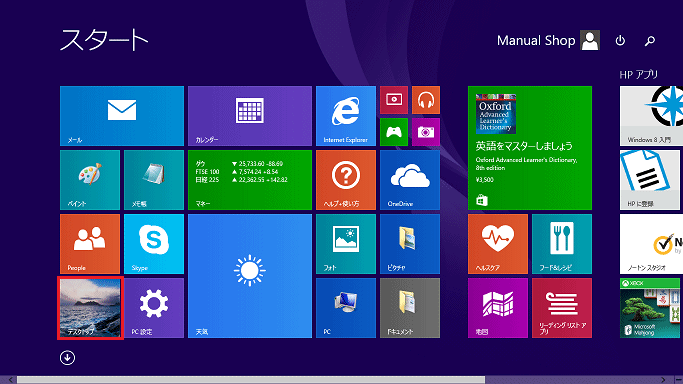The height and width of the screenshot is (384, 683).
Task: Launch the Internet Explorer tile
Action: pos(345,116)
